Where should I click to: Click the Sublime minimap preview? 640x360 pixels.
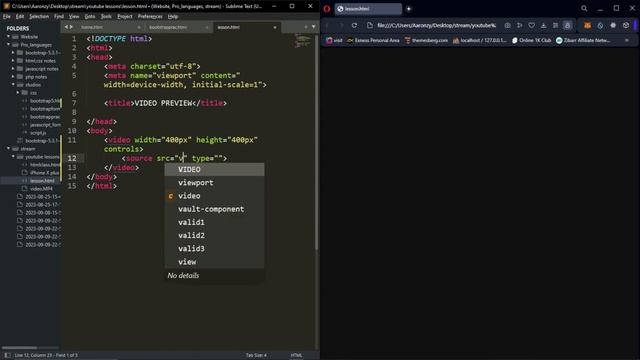[x=302, y=41]
